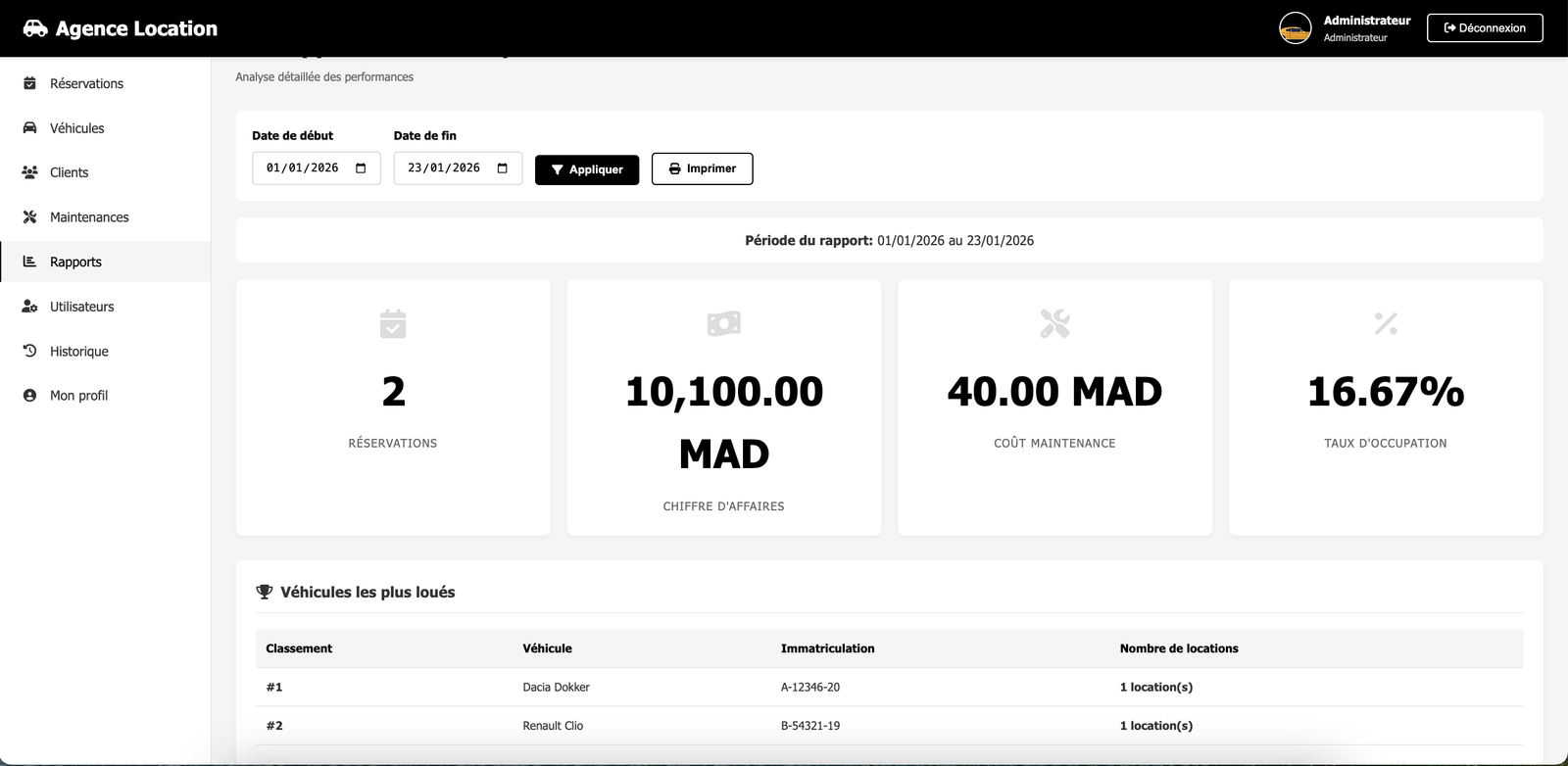Viewport: 1568px width, 766px height.
Task: Click the Mon profil user icon in sidebar
Action: pos(29,396)
